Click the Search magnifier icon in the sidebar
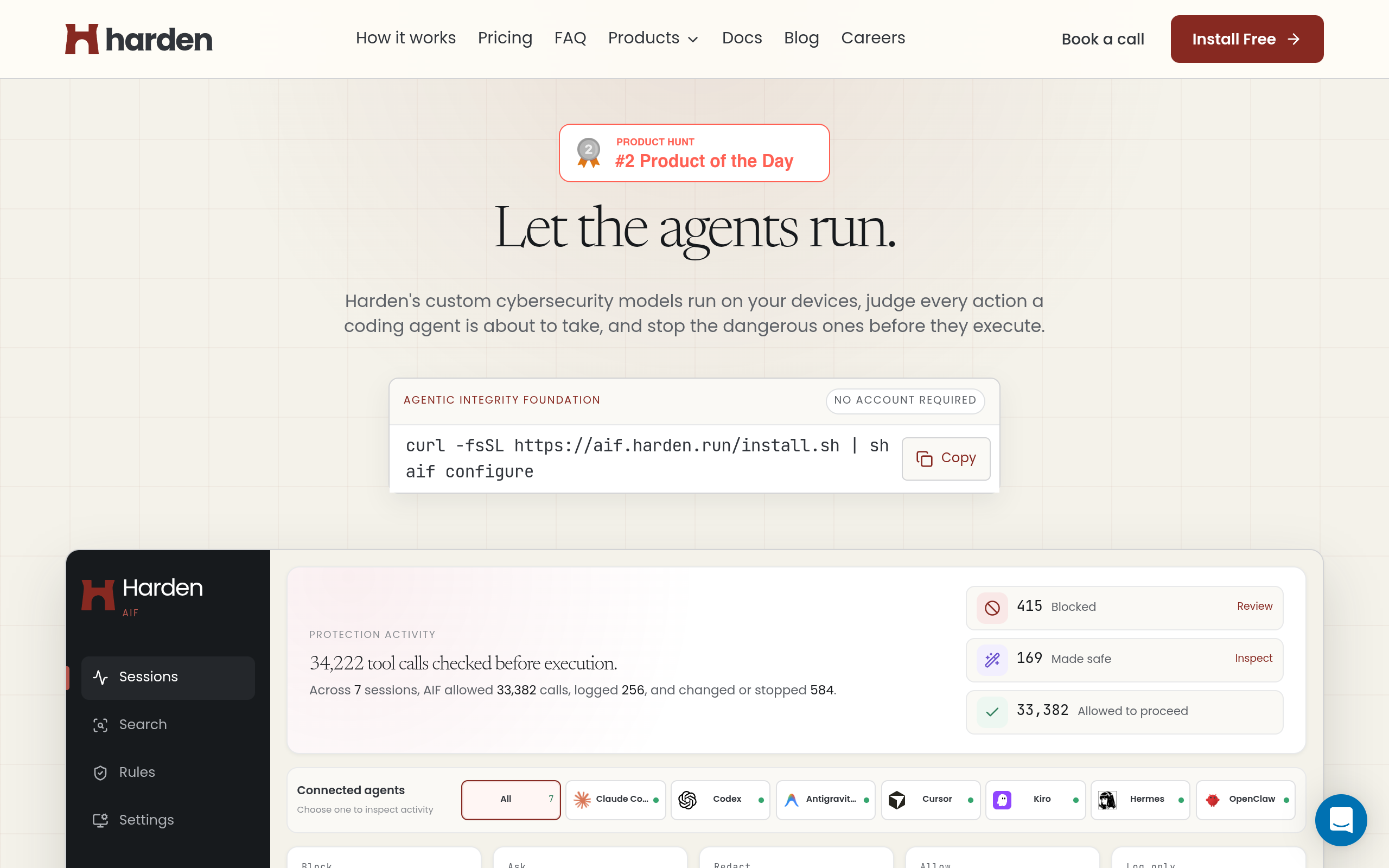This screenshot has height=868, width=1389. click(x=100, y=725)
